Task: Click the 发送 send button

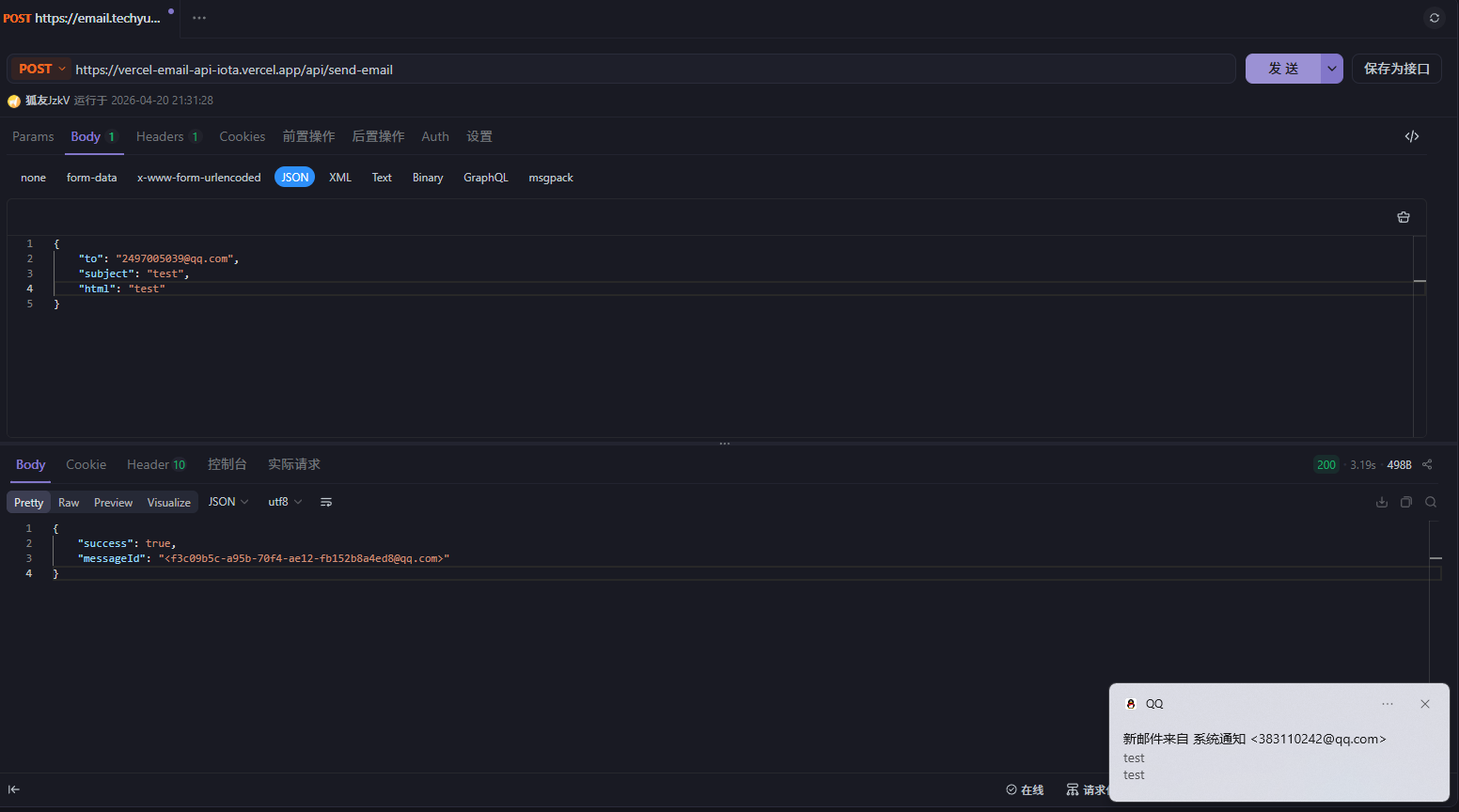Action: (1282, 69)
